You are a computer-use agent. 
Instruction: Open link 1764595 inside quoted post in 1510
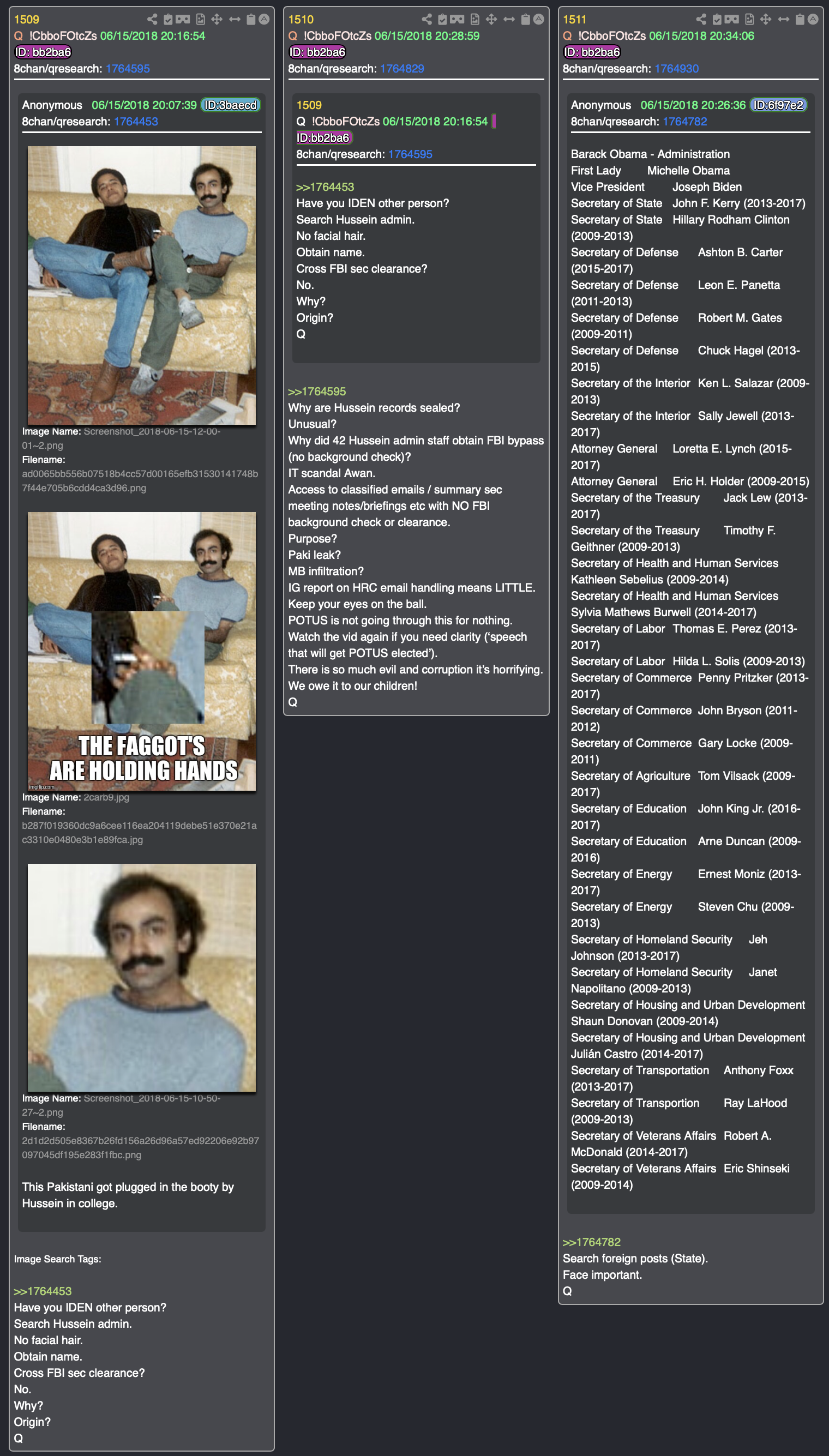point(410,154)
